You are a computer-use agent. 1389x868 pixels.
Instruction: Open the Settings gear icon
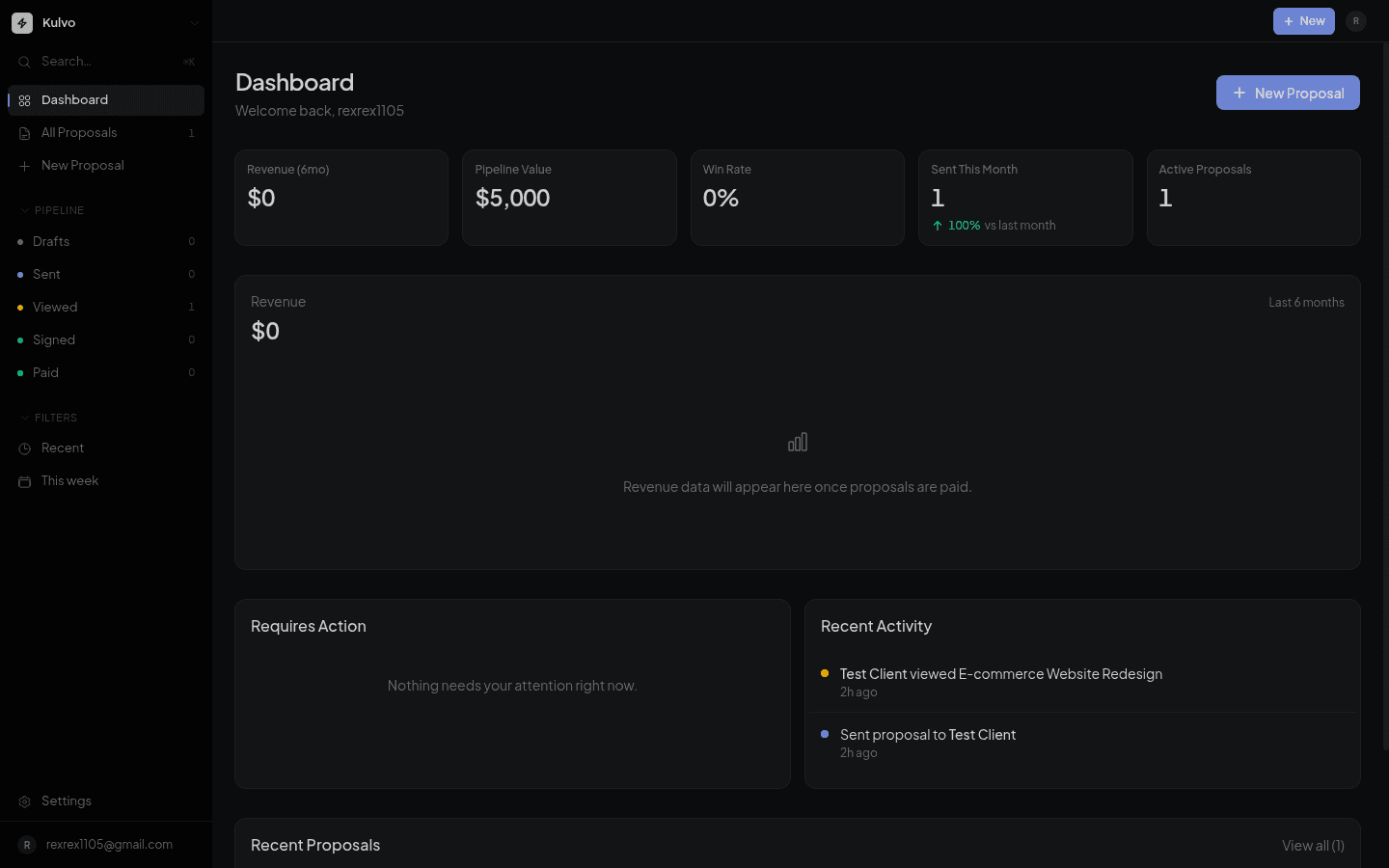point(24,800)
